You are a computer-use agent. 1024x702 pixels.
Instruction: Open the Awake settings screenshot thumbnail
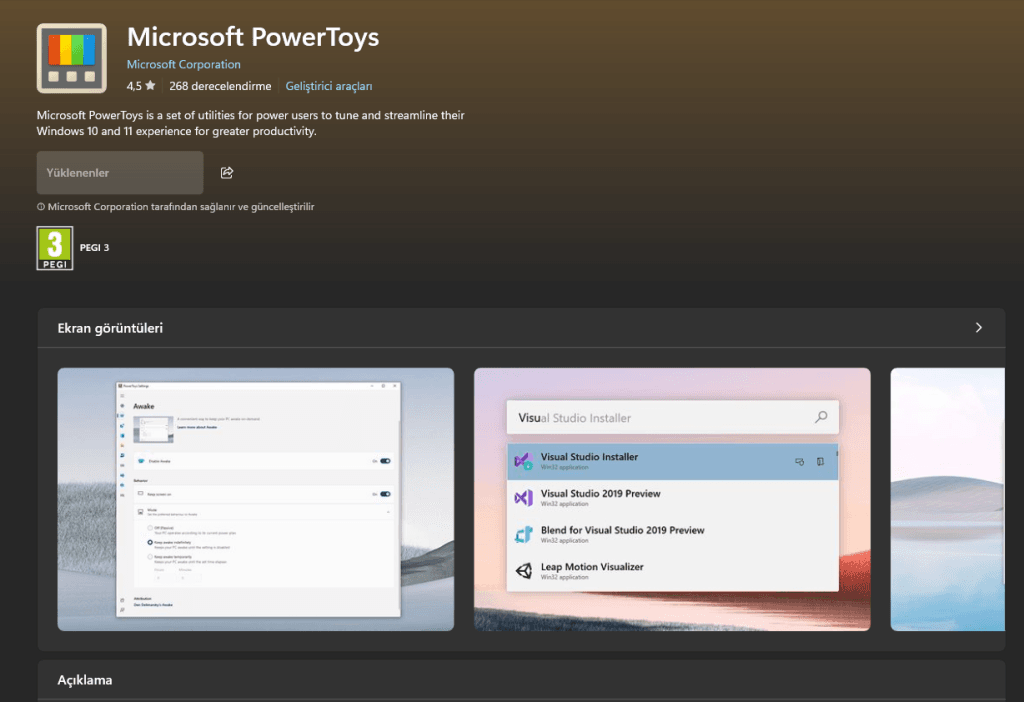pos(256,500)
